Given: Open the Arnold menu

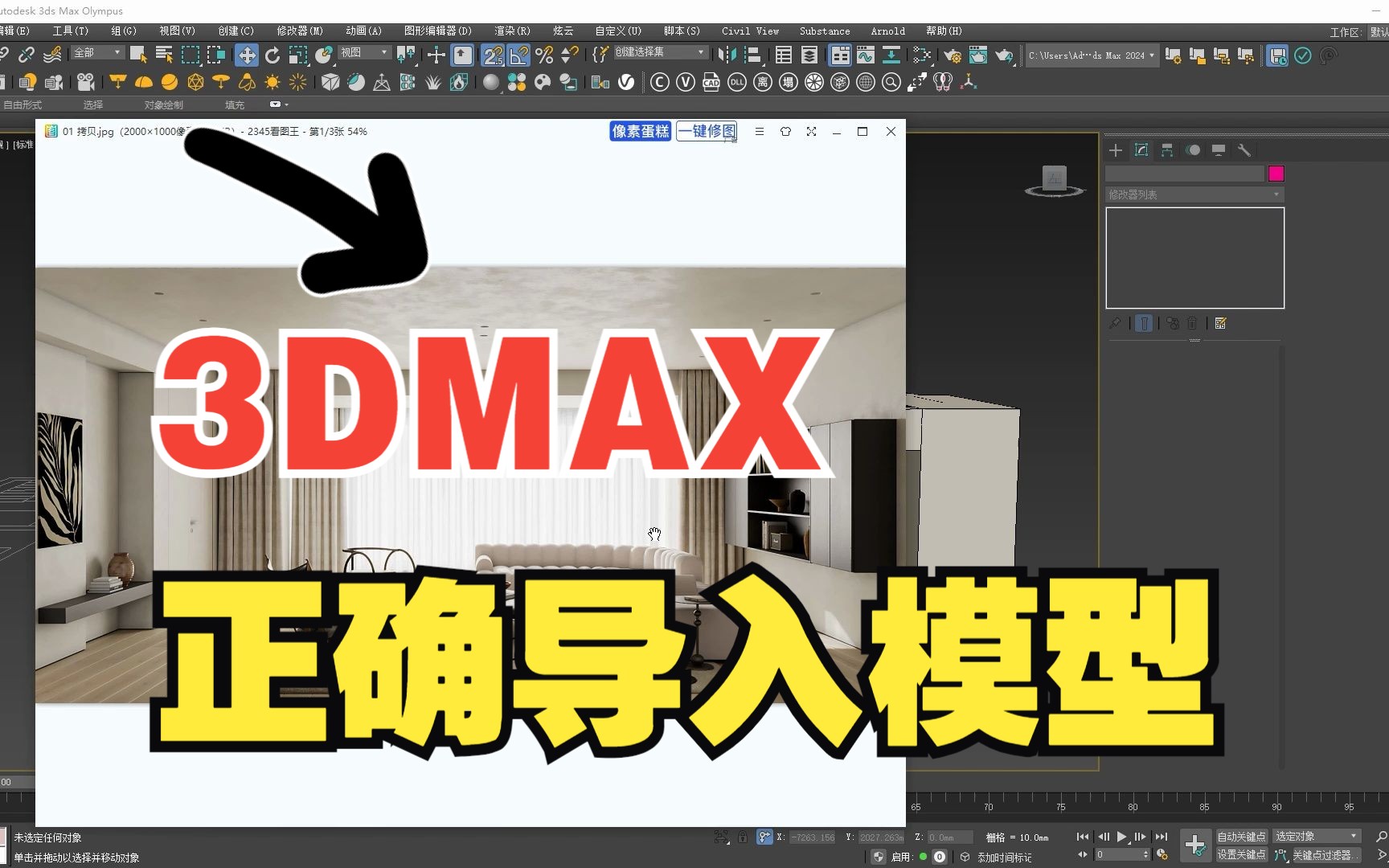Looking at the screenshot, I should (x=888, y=31).
